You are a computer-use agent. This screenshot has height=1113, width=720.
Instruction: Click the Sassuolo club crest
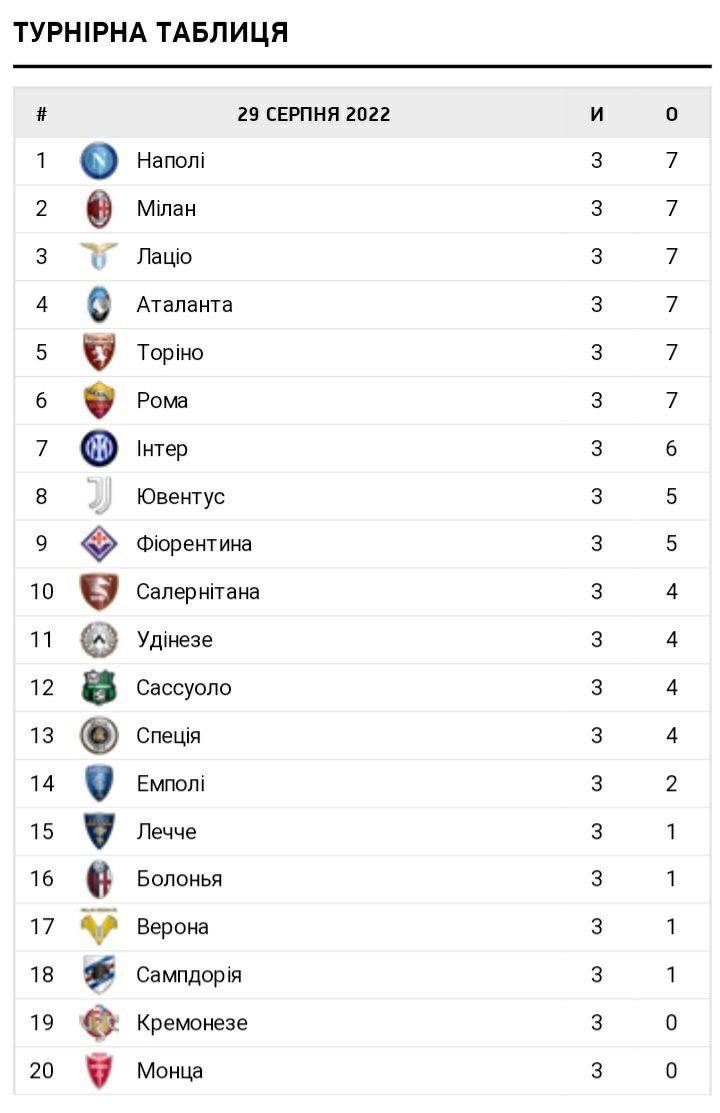(x=99, y=688)
